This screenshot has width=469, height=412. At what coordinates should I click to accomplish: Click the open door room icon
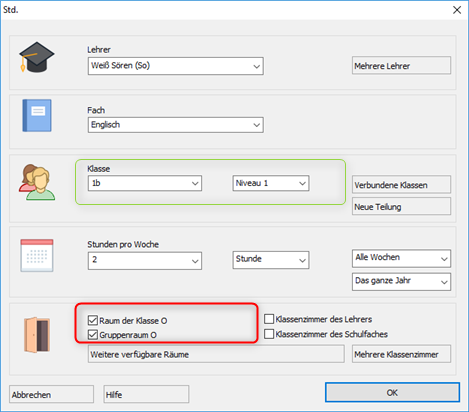click(x=37, y=335)
